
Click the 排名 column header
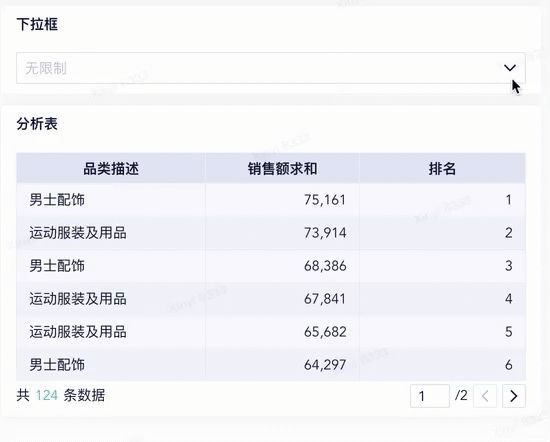tap(442, 168)
